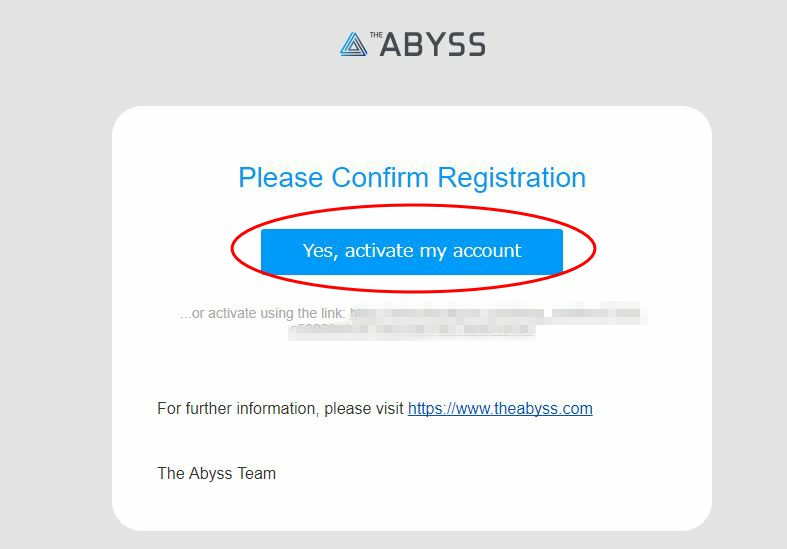787x549 pixels.
Task: Activate account with the blue Yes button
Action: 412,252
